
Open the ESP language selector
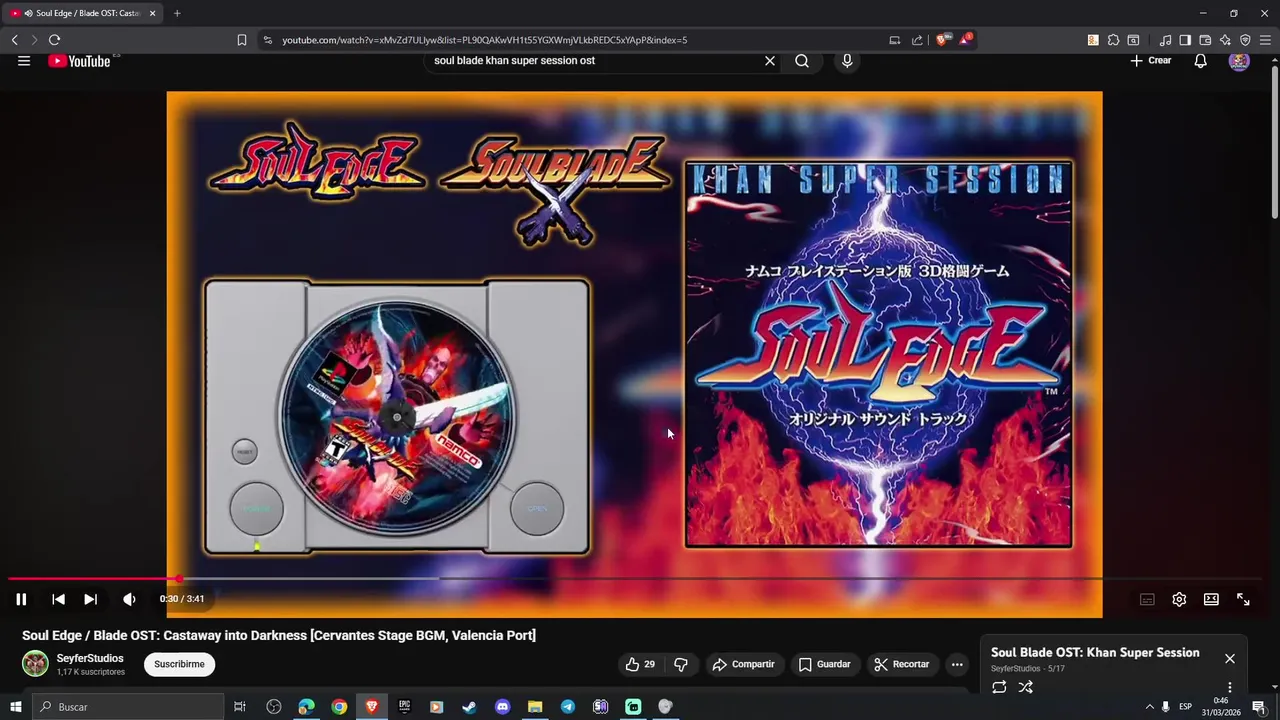(1185, 707)
